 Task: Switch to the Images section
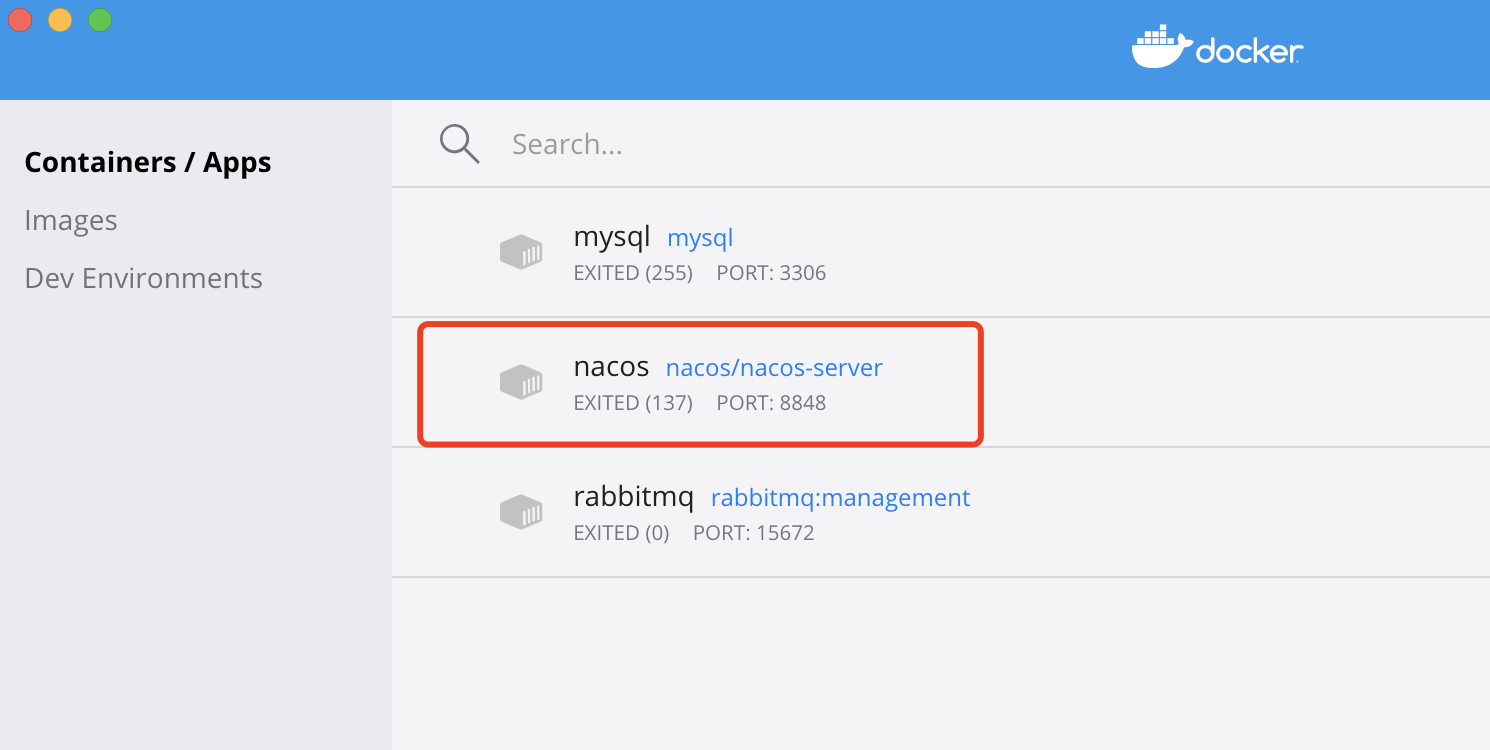[x=71, y=220]
